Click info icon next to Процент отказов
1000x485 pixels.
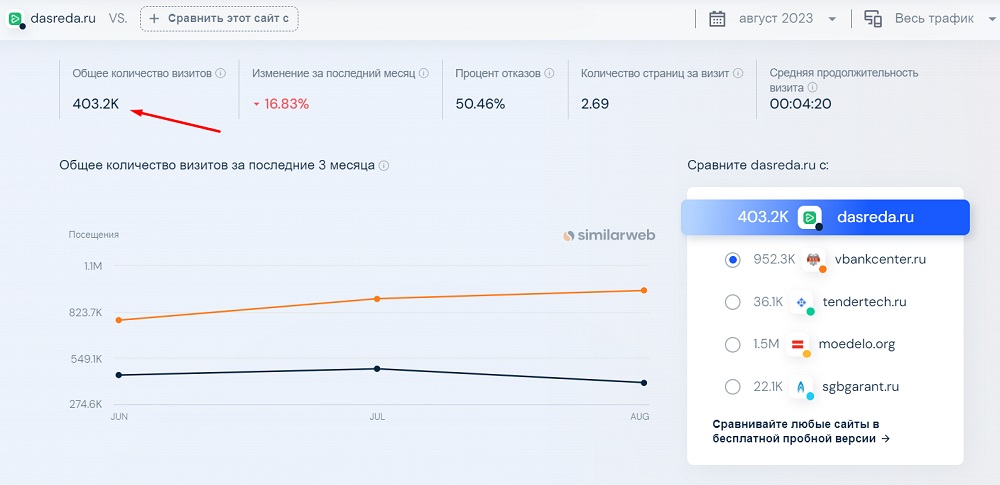pos(549,73)
